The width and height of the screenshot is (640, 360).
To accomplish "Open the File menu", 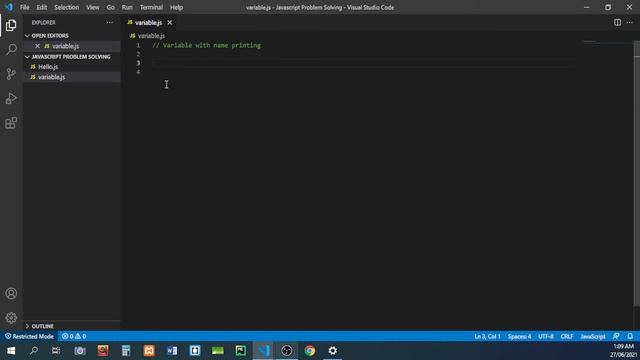I will 24,7.
